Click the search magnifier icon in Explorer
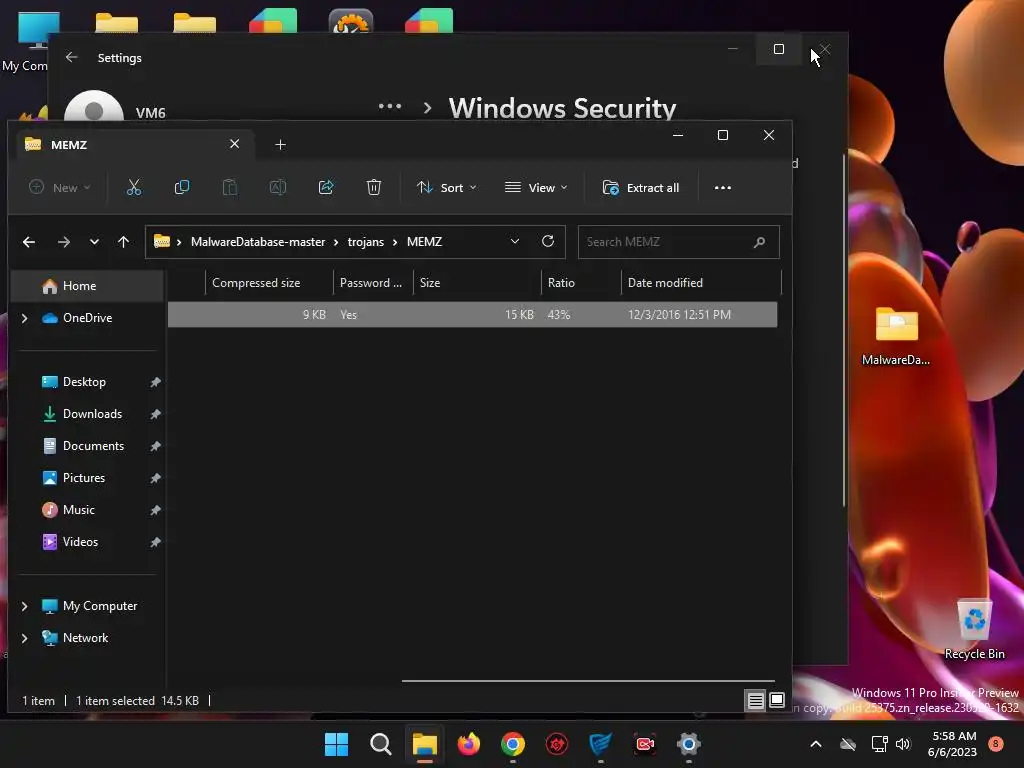Image resolution: width=1024 pixels, height=768 pixels. click(759, 242)
